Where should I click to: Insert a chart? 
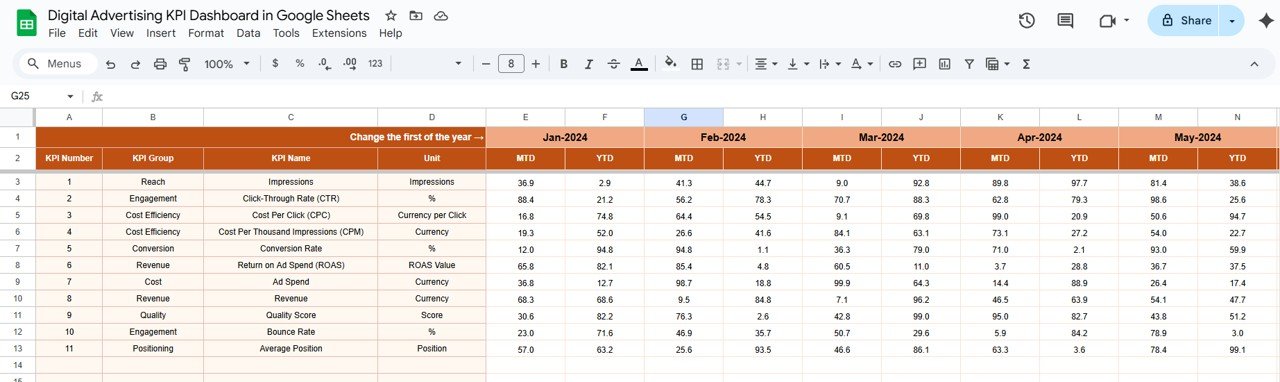tap(945, 64)
